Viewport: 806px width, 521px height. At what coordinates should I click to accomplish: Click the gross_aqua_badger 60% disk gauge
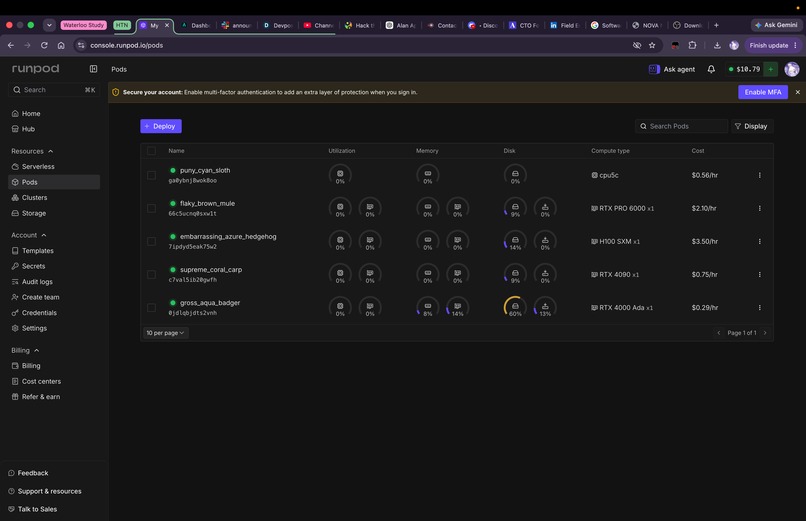[x=515, y=307]
